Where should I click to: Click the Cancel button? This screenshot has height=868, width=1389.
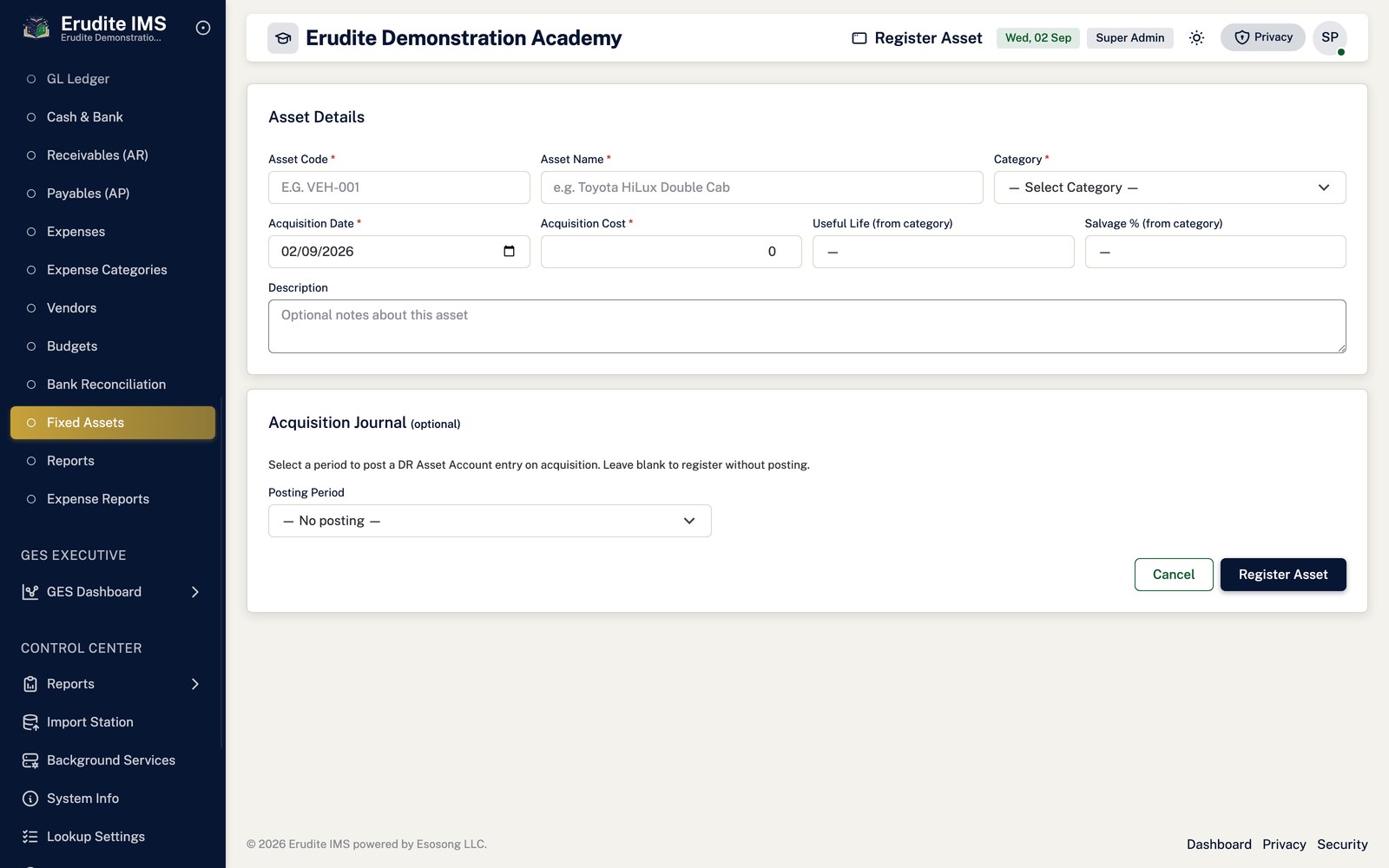(1174, 575)
